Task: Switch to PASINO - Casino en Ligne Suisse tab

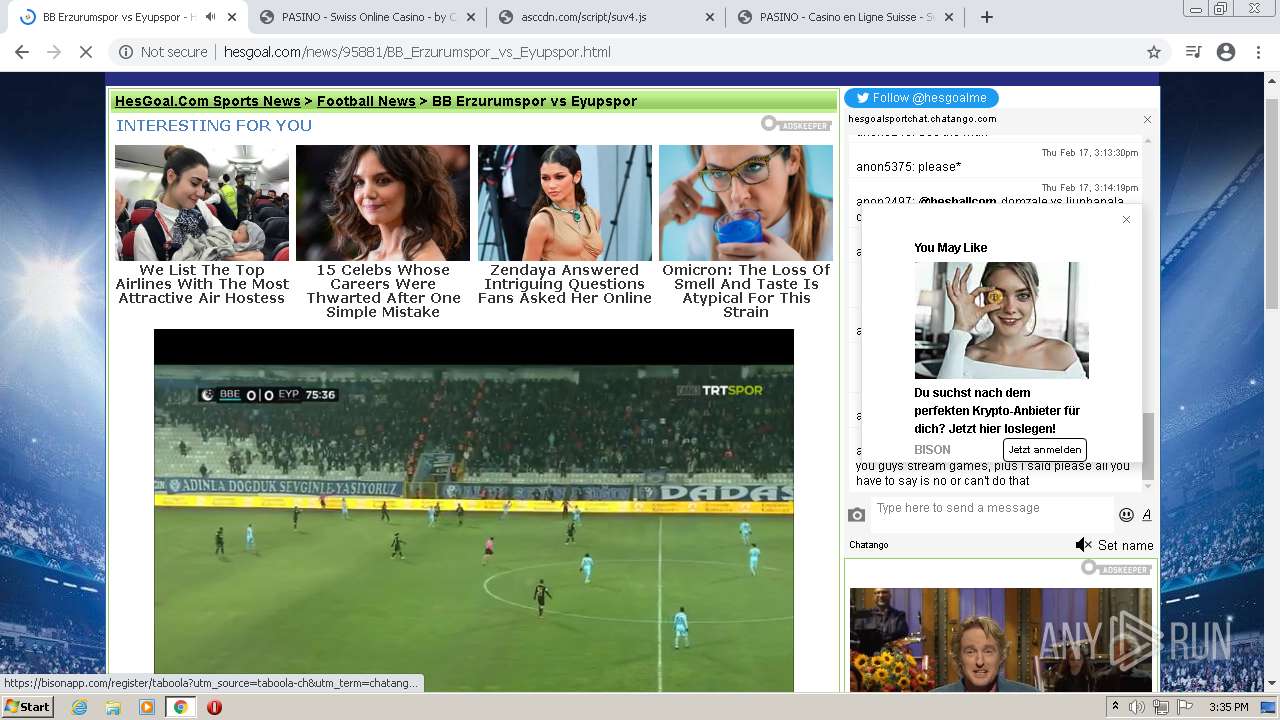Action: [847, 17]
